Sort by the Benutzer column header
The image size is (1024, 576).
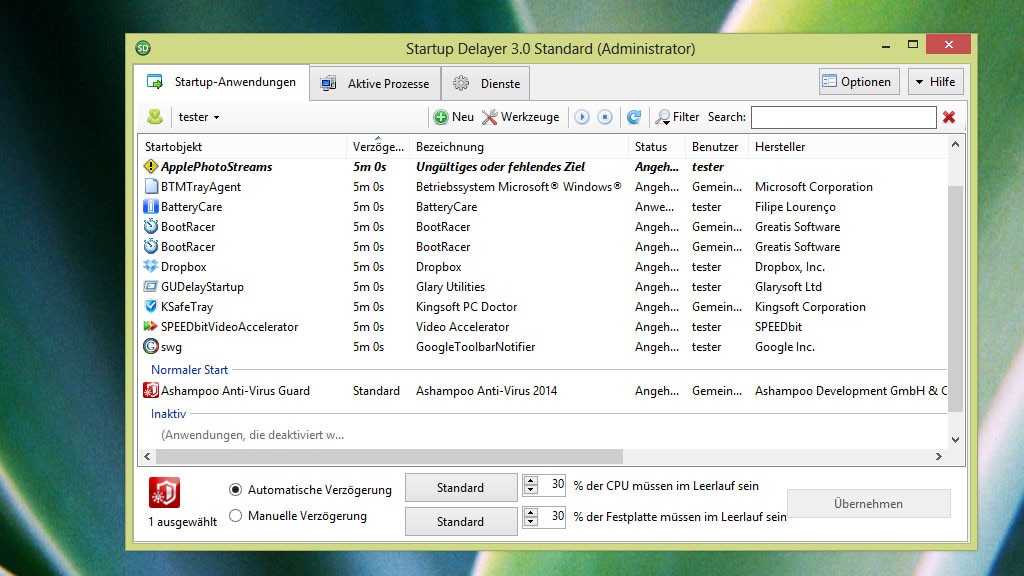coord(717,147)
